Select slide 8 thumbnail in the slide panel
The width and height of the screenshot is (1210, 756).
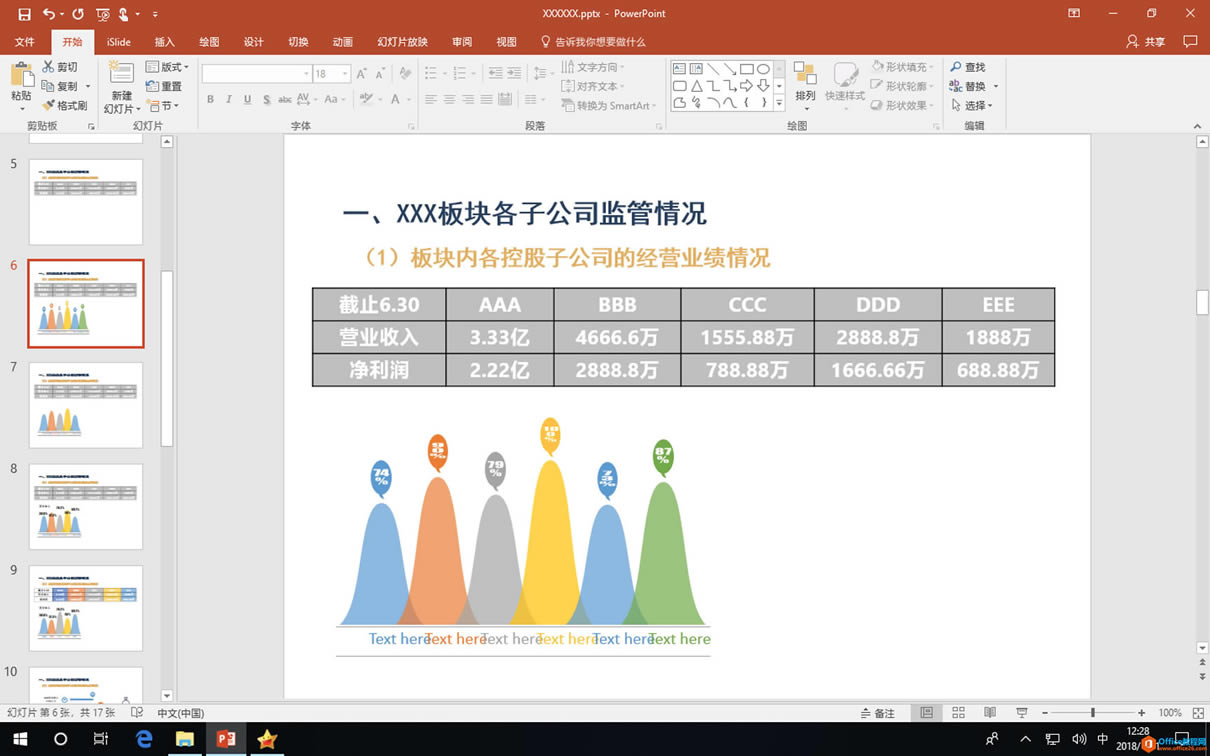click(x=86, y=506)
